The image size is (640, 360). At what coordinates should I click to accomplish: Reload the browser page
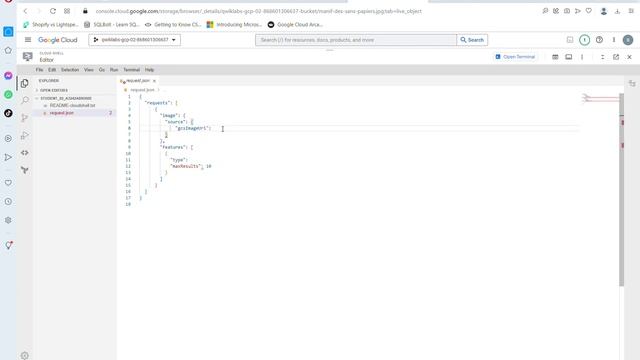53,11
